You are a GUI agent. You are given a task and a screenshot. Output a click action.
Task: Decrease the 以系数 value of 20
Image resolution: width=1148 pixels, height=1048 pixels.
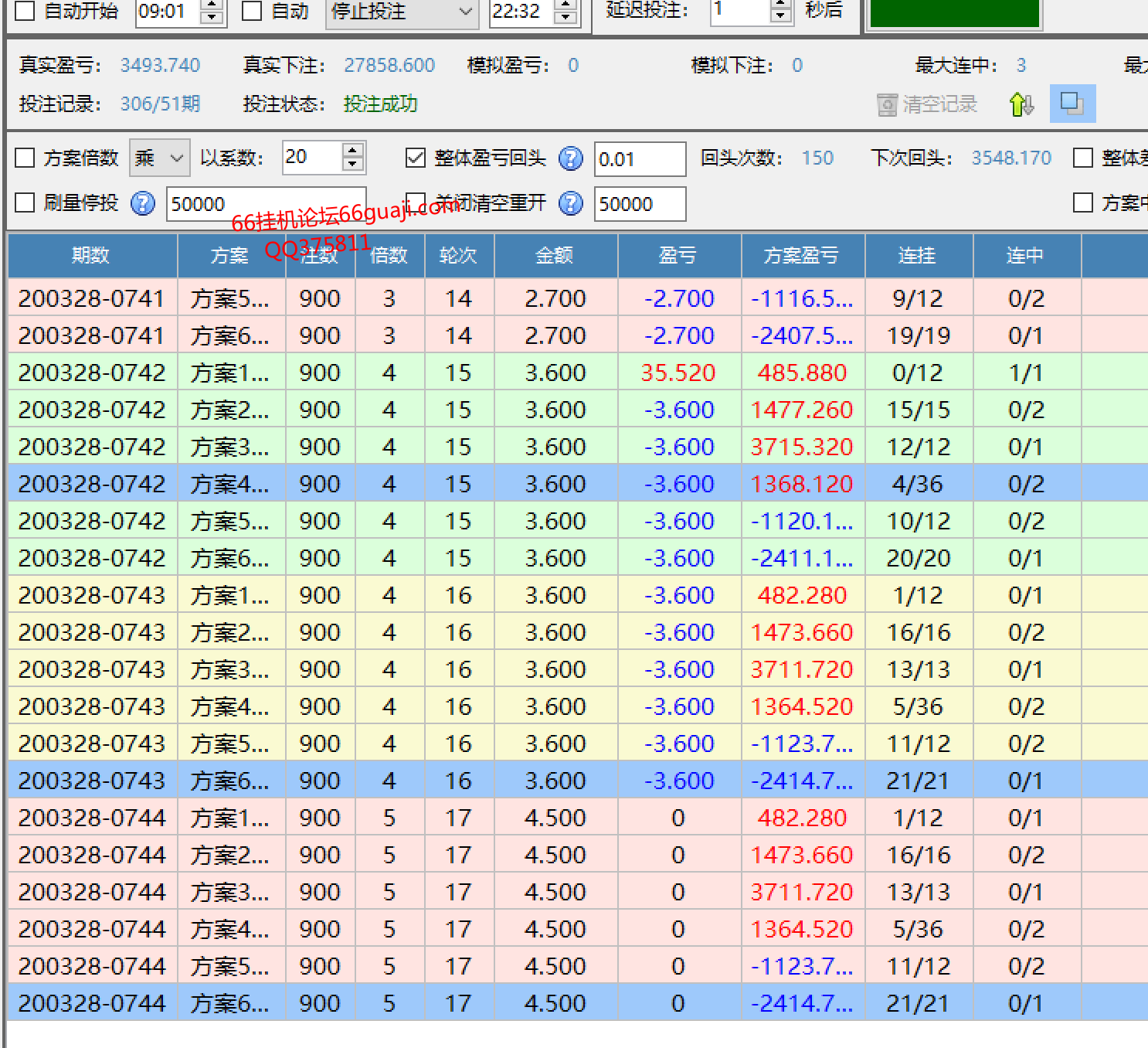pos(352,164)
